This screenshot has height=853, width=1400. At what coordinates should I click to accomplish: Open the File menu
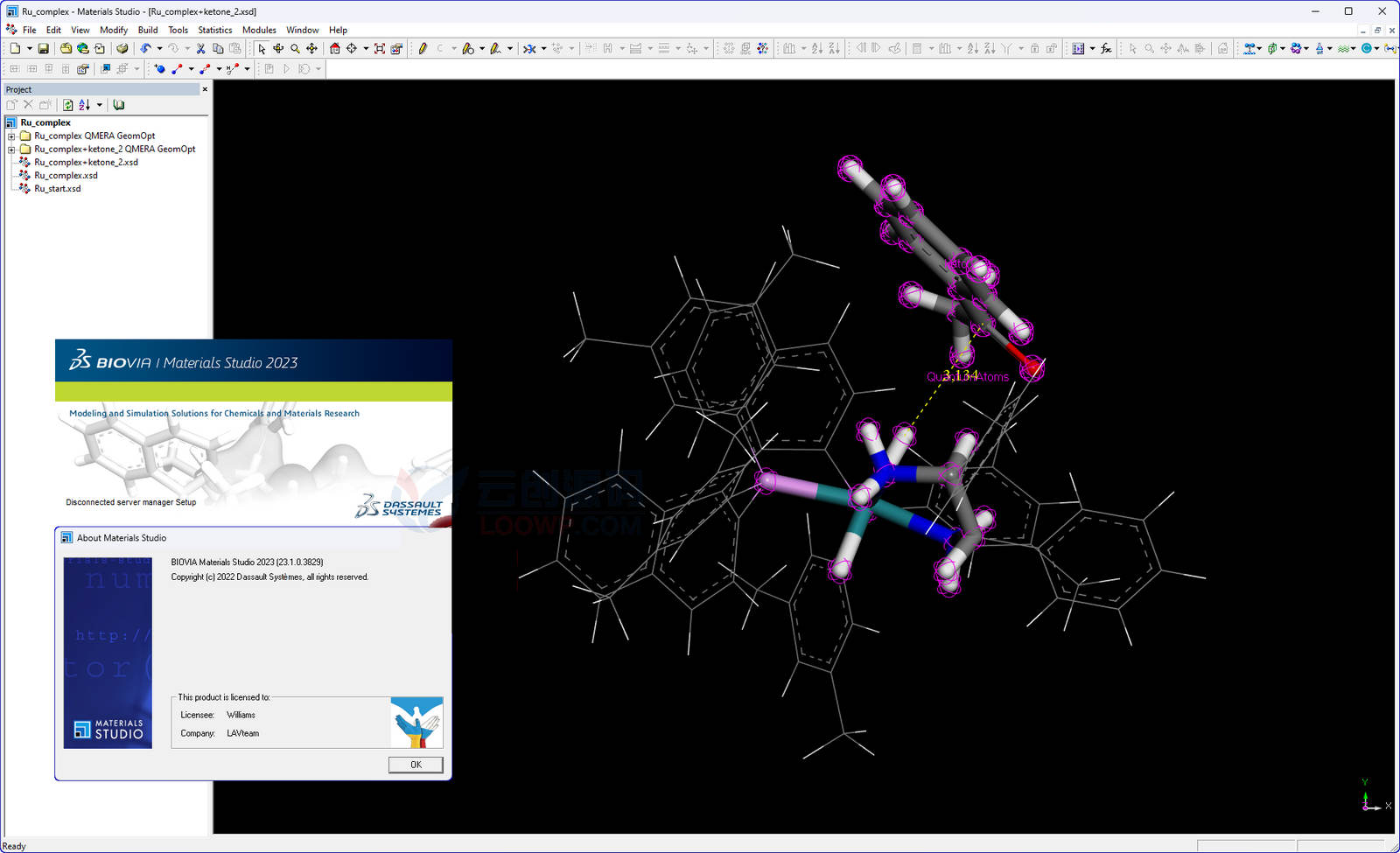coord(29,30)
